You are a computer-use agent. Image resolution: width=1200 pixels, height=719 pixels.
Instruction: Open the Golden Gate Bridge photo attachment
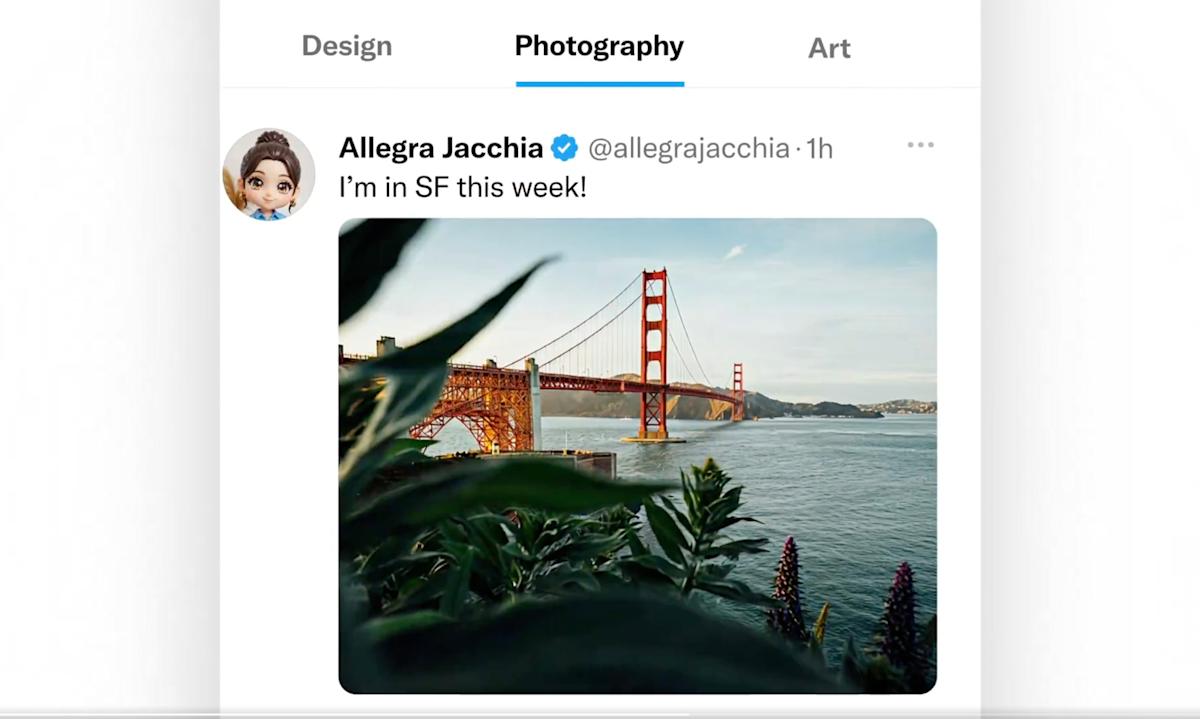pyautogui.click(x=637, y=455)
